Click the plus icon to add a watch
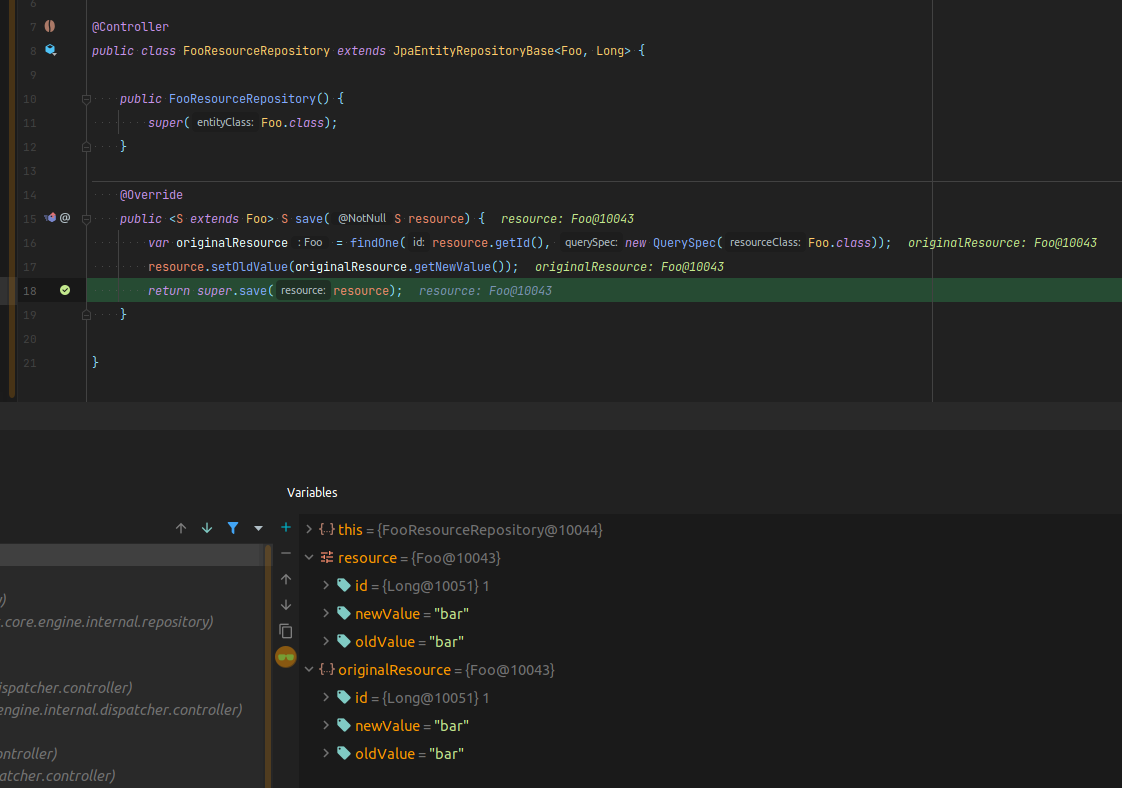Screen dimensions: 1122x788 pyautogui.click(x=285, y=527)
